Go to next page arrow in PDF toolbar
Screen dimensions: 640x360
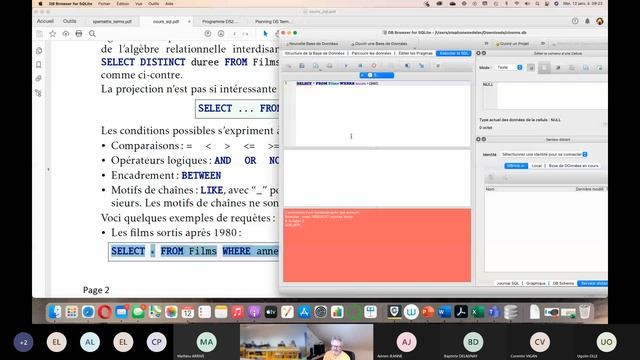pyautogui.click(x=221, y=34)
